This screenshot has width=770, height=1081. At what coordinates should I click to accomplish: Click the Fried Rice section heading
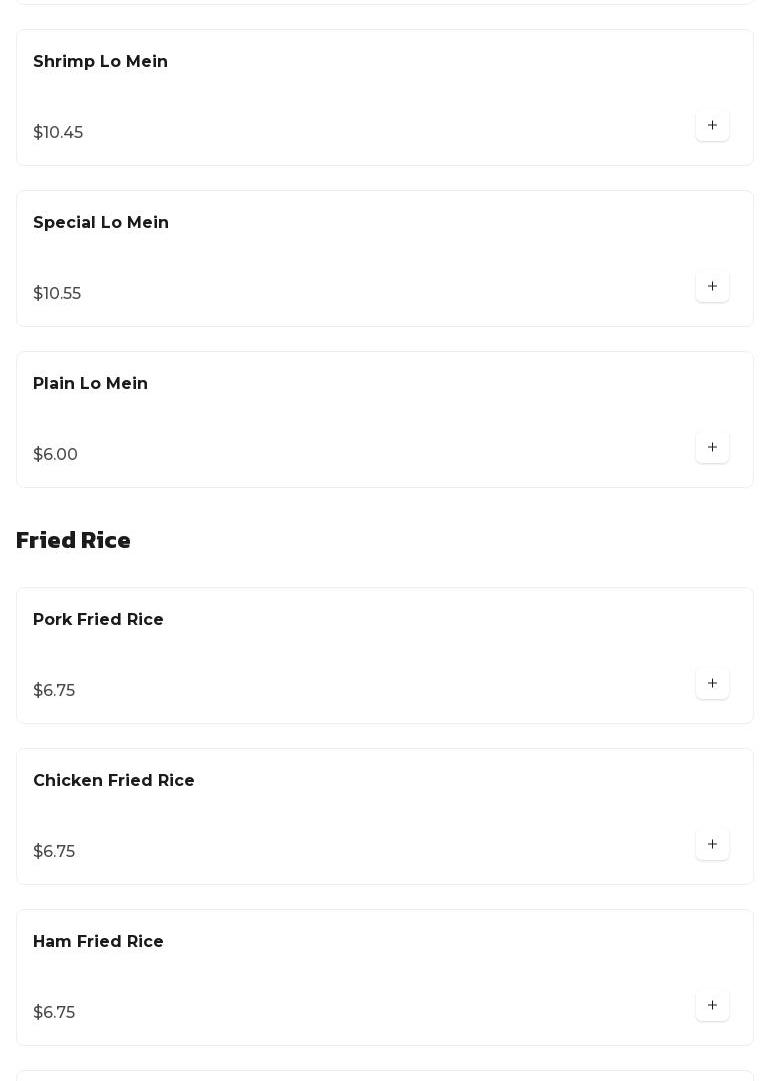[x=73, y=541]
